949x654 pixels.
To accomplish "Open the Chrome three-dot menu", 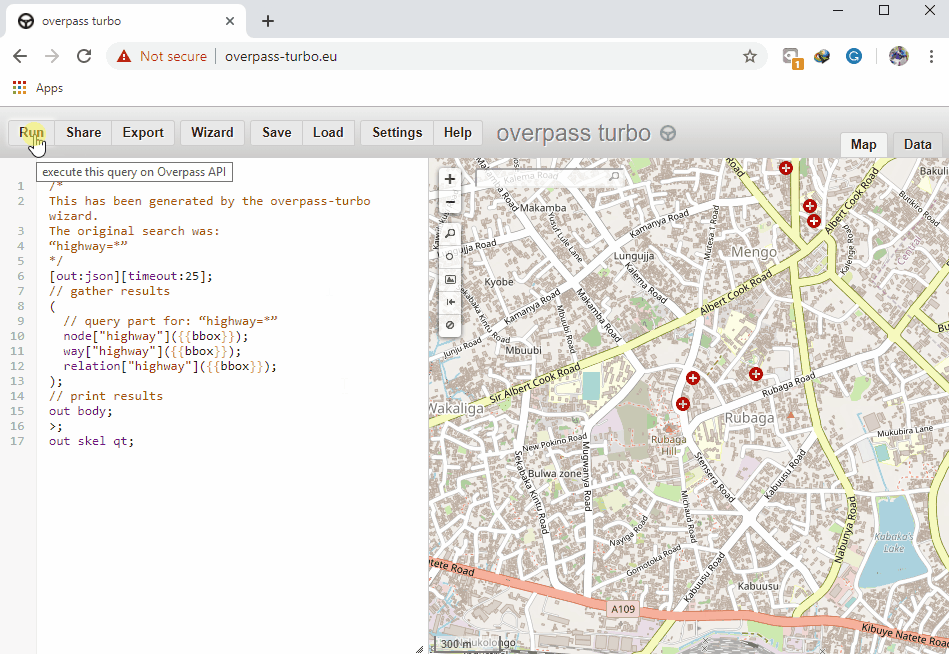I will click(929, 57).
